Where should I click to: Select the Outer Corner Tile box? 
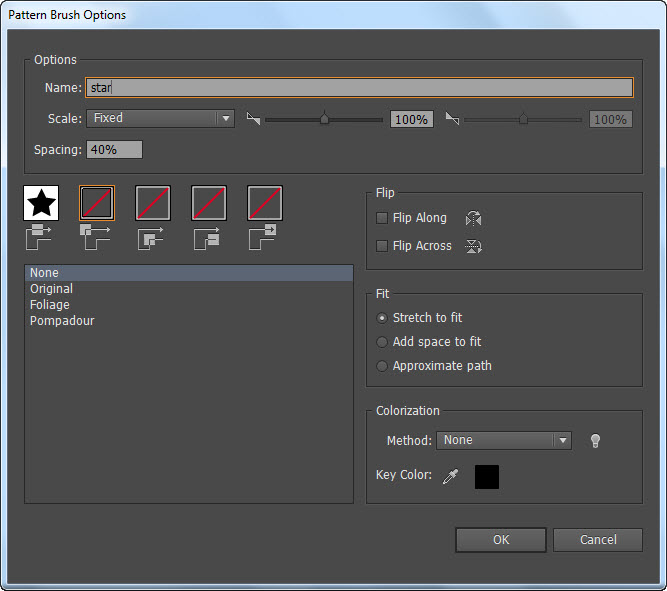click(x=97, y=203)
